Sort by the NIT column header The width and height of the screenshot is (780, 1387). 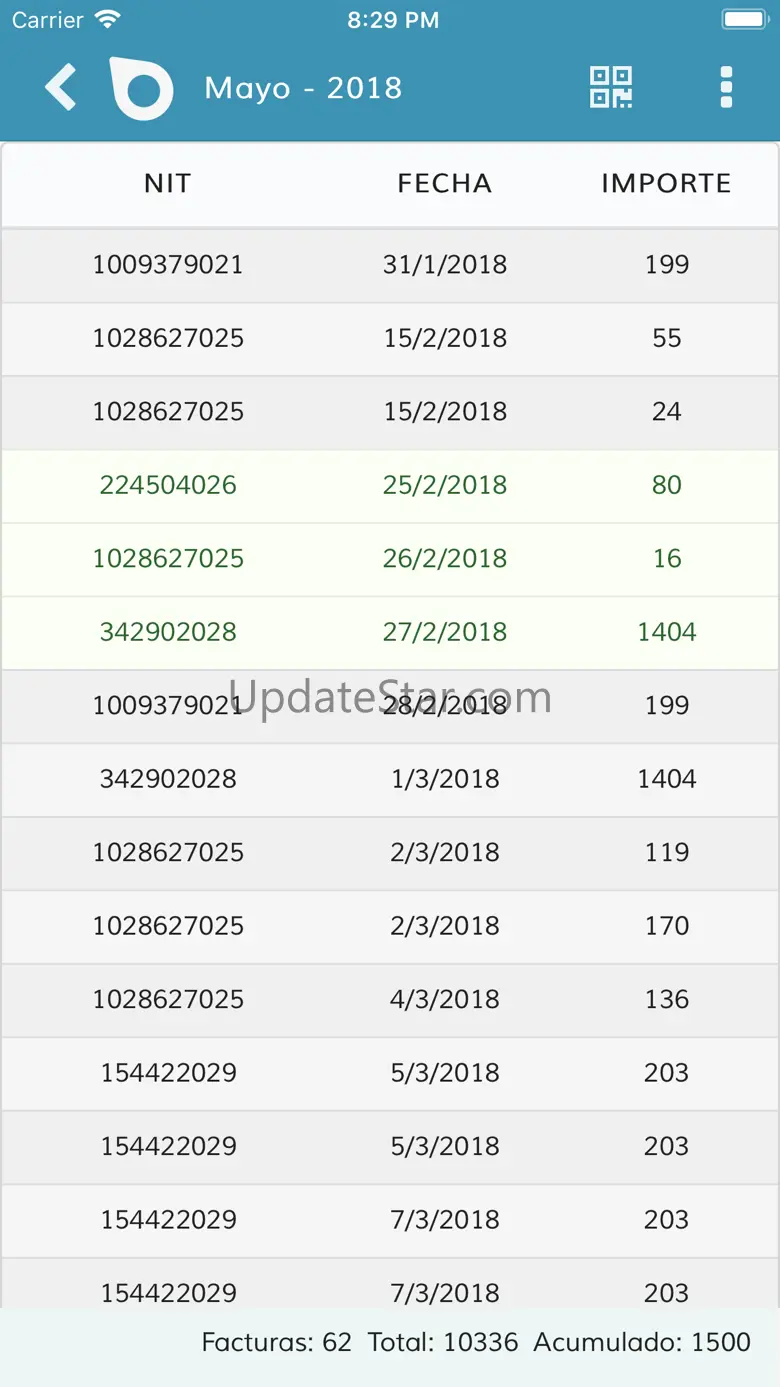click(167, 183)
